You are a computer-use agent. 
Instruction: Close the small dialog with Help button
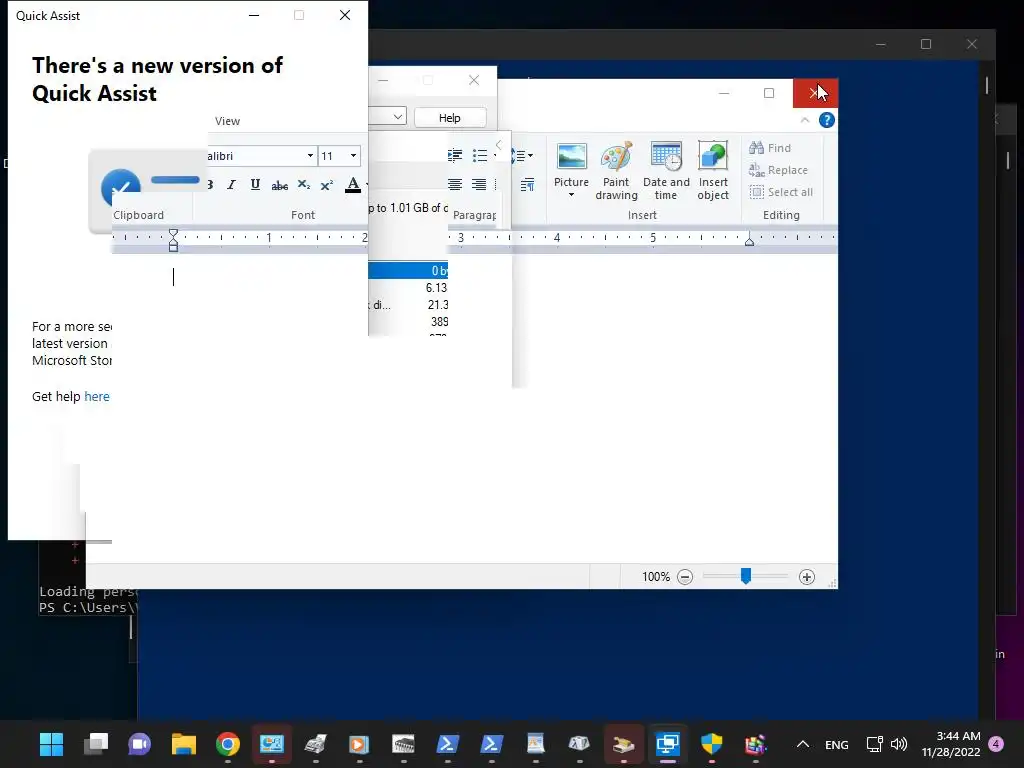pos(474,80)
